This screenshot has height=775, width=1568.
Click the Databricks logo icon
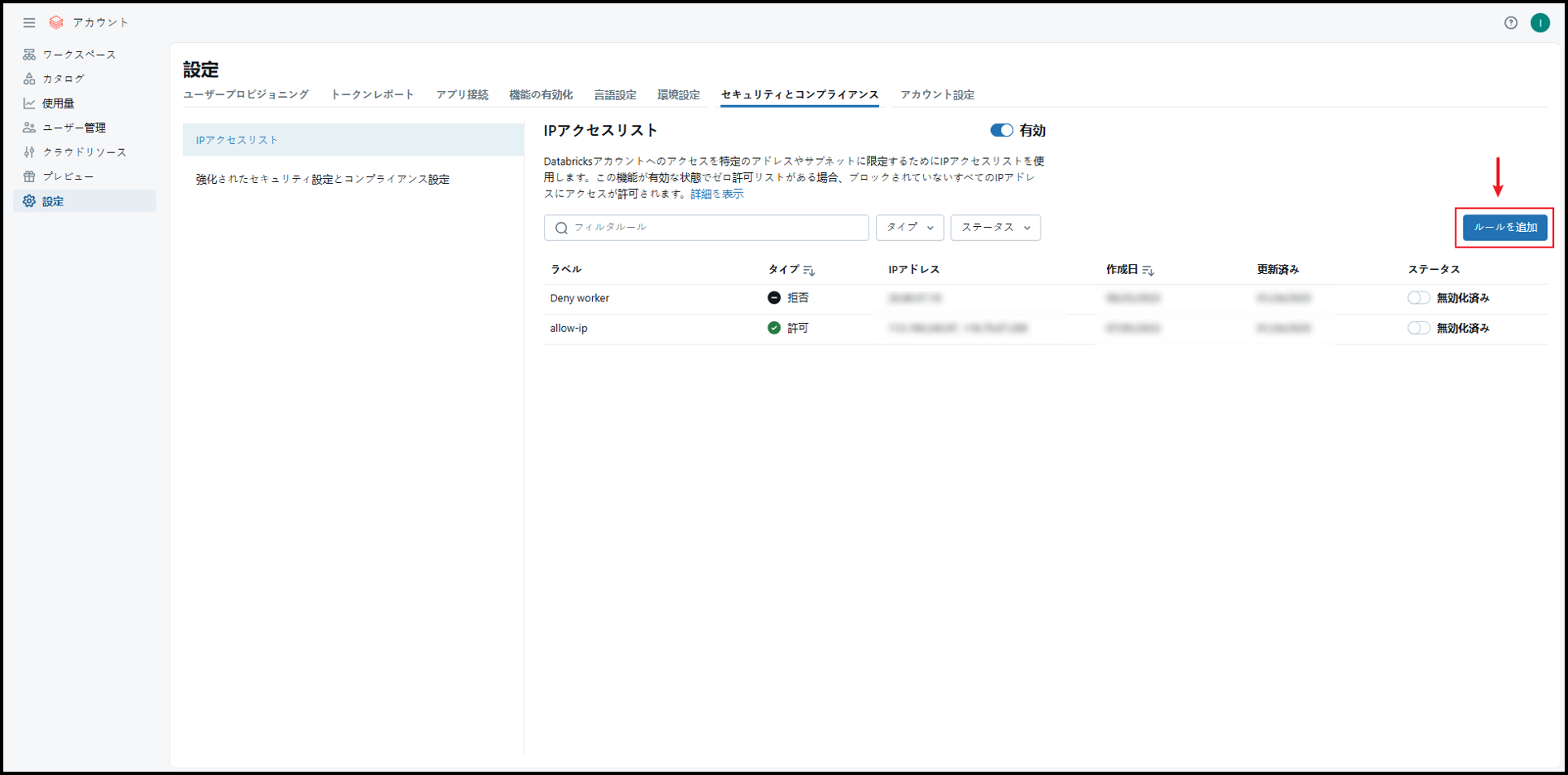tap(56, 22)
